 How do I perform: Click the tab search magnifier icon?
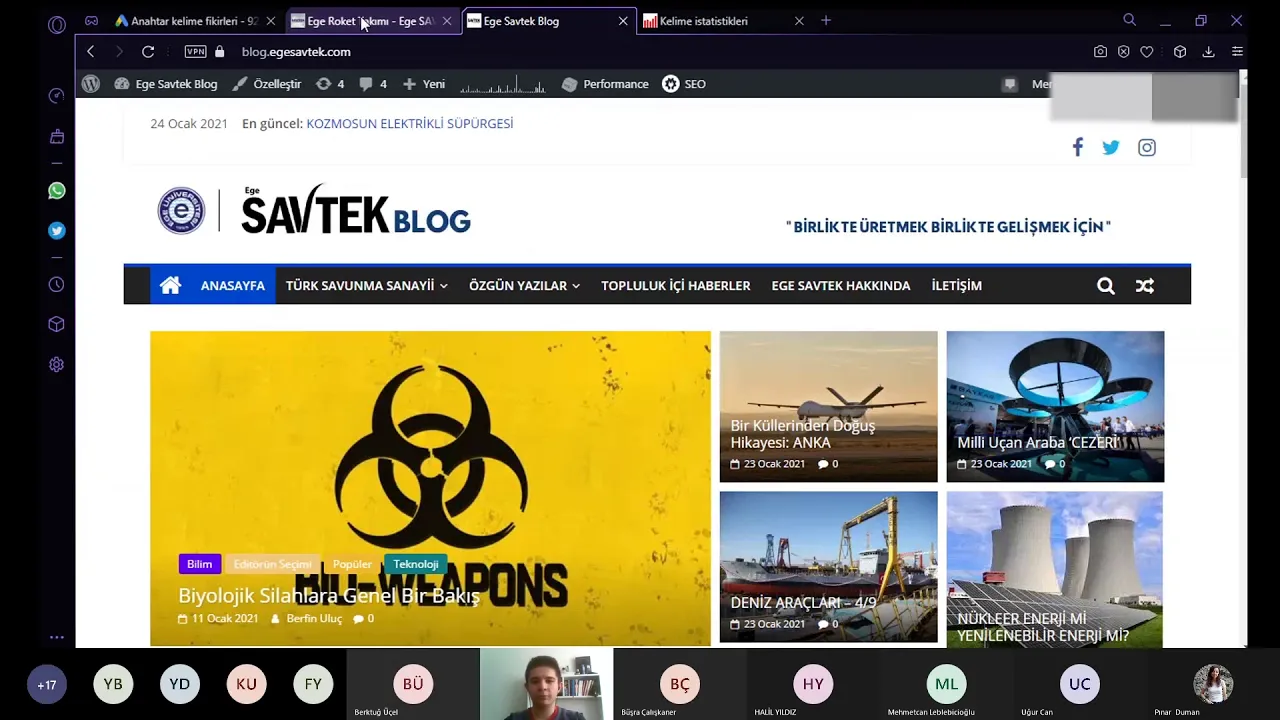point(1130,20)
